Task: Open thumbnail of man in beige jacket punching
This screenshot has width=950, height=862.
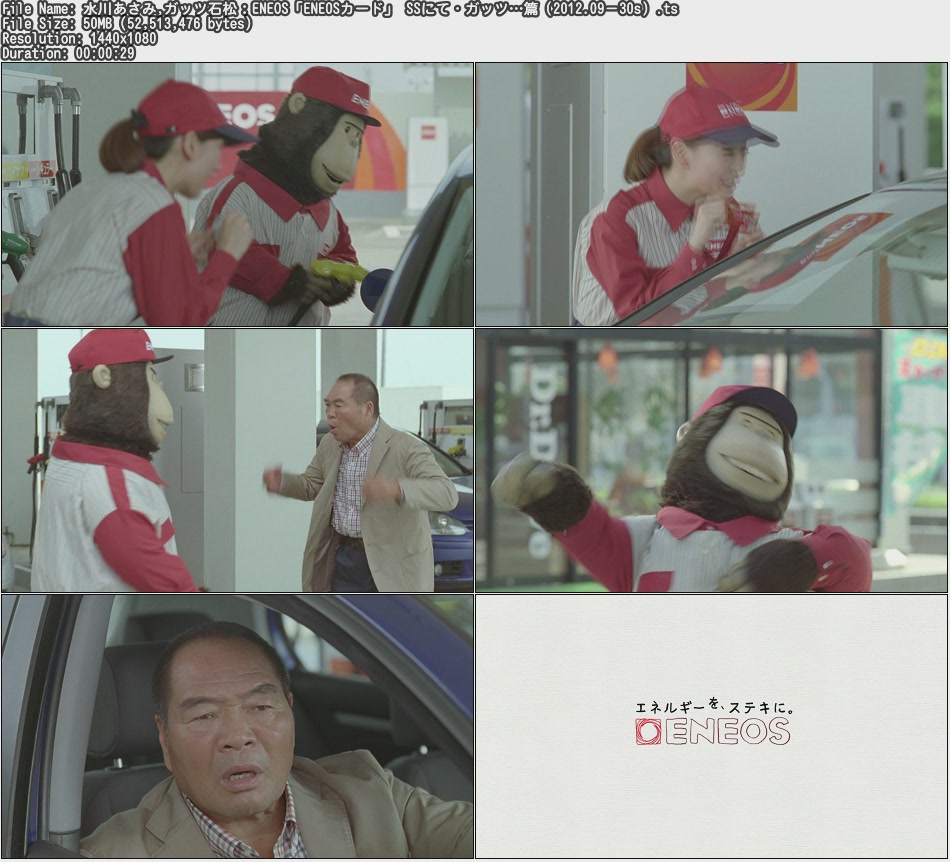Action: 238,460
